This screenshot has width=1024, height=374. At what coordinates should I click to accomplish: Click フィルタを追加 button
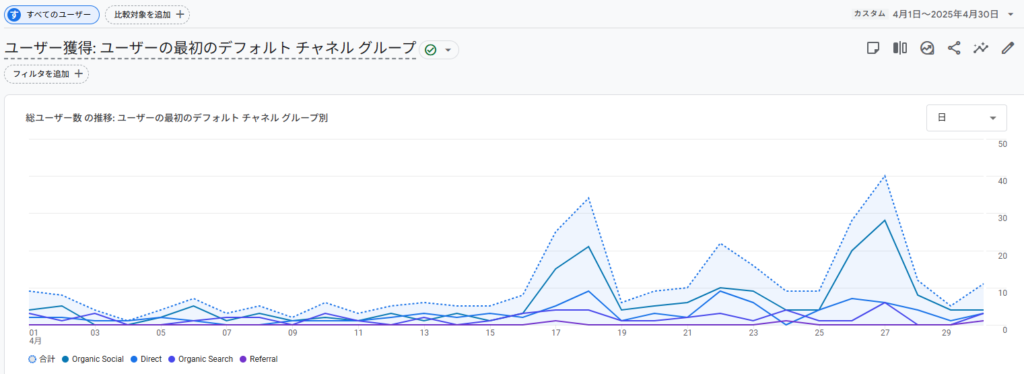point(46,74)
